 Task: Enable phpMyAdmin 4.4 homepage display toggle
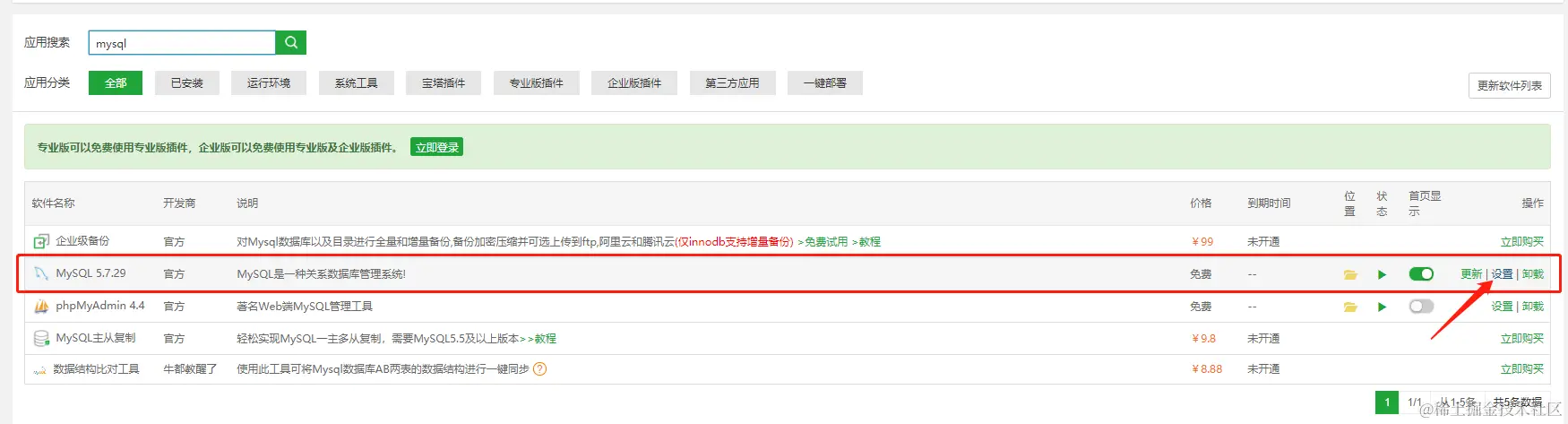(x=1421, y=306)
